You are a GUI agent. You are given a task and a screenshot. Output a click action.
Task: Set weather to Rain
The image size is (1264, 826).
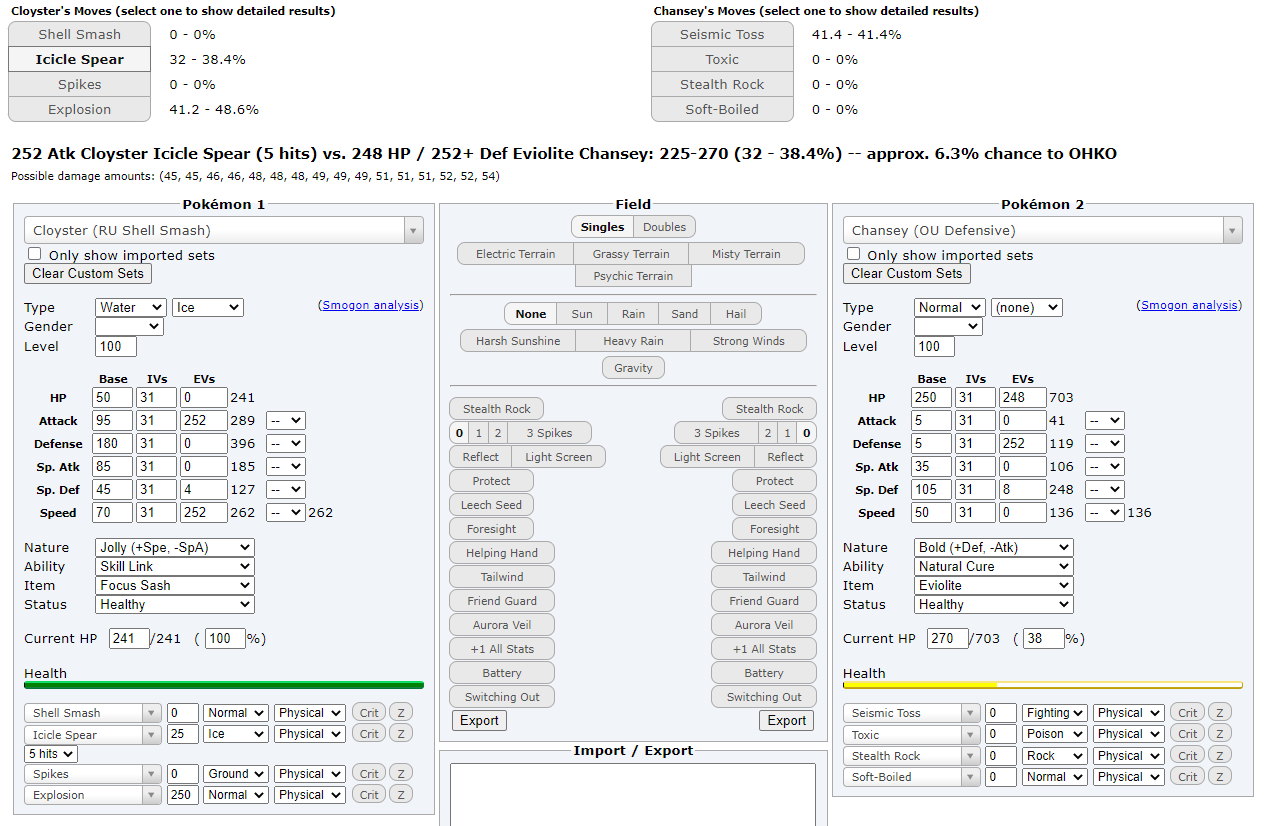633,314
